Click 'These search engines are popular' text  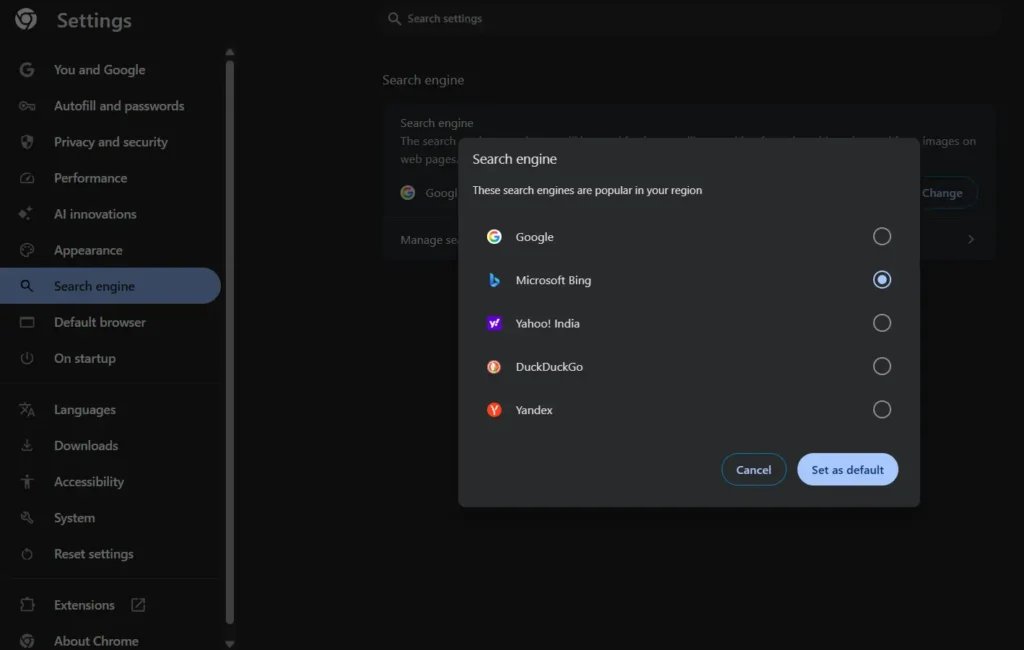click(x=587, y=190)
